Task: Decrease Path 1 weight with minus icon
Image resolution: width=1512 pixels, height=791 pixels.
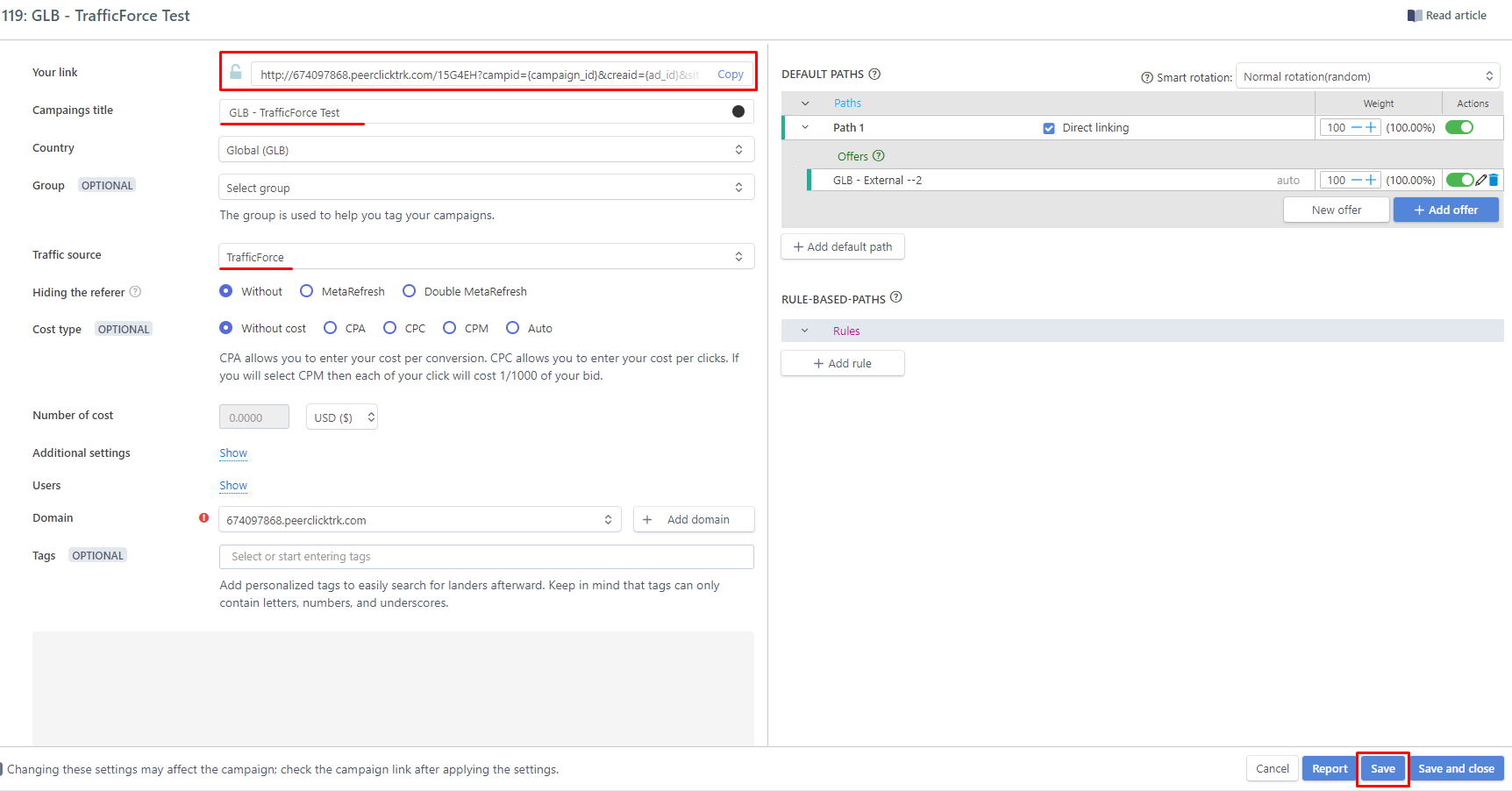Action: 1357,128
